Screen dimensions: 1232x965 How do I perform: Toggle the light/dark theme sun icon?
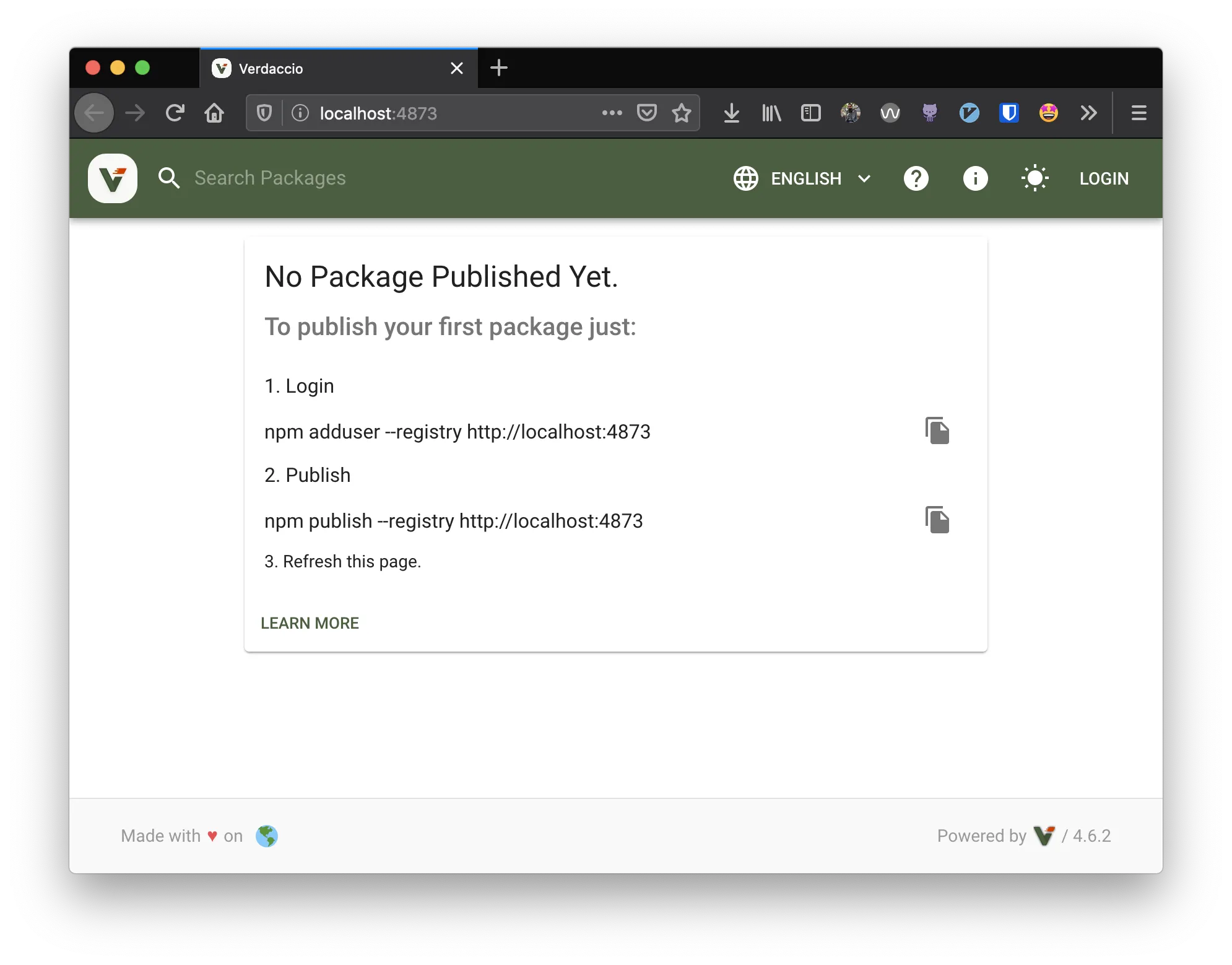tap(1035, 178)
